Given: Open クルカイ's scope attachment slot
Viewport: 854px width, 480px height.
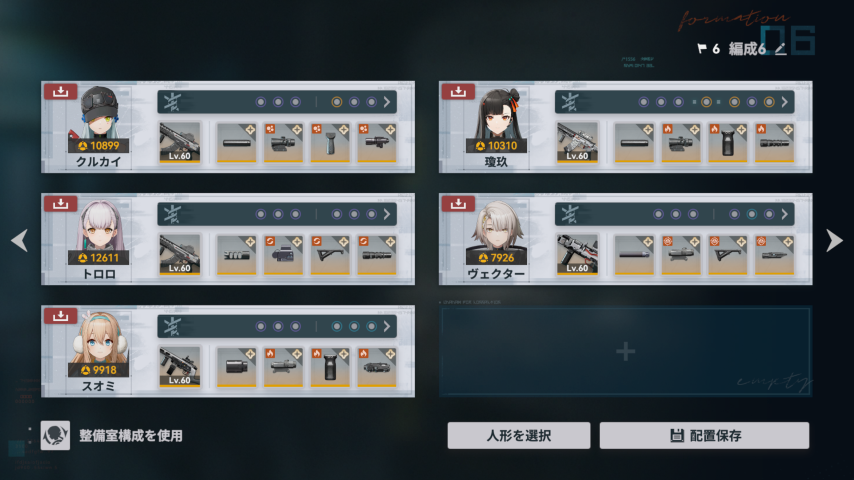Looking at the screenshot, I should pyautogui.click(x=283, y=142).
